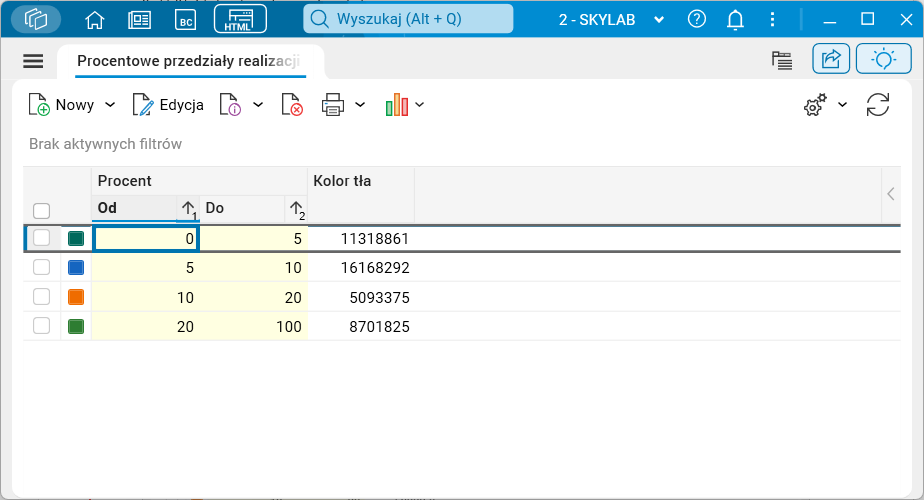This screenshot has height=500, width=924.
Task: Select the Do cell of the first row
Action: pos(253,238)
